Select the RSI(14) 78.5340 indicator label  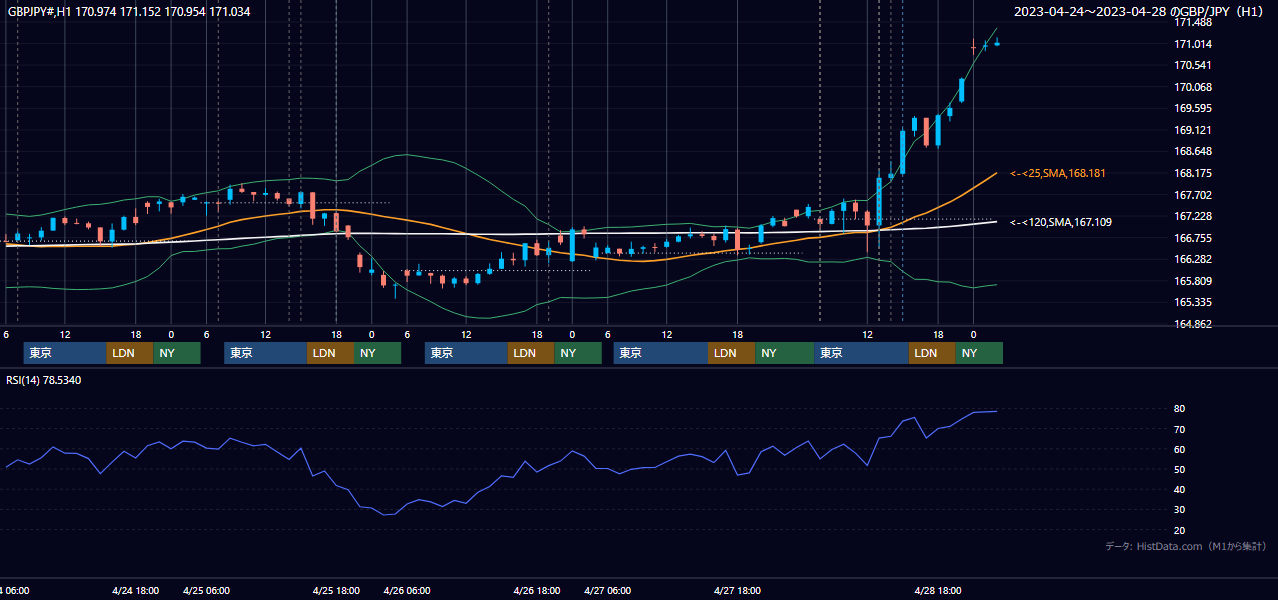click(44, 380)
